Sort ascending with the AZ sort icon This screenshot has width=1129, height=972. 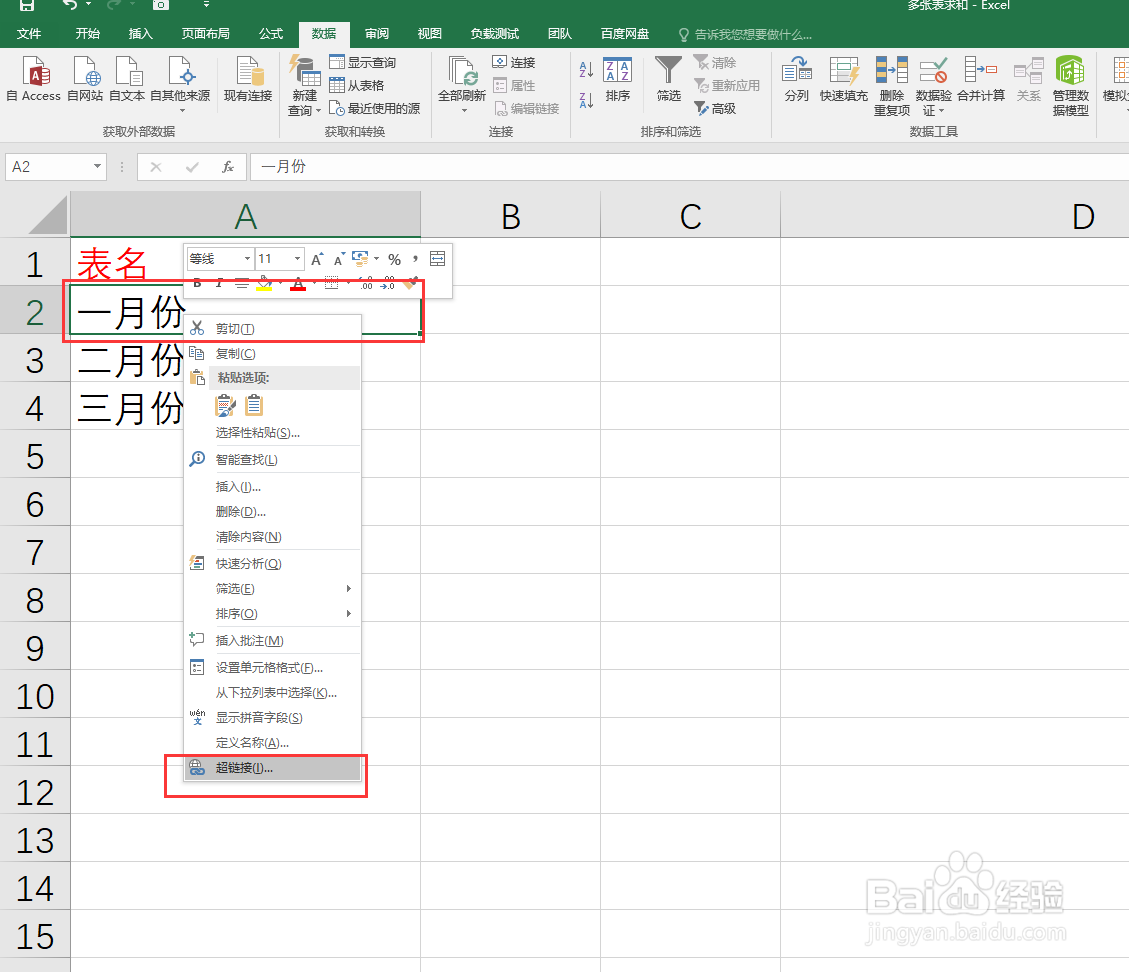pos(584,70)
